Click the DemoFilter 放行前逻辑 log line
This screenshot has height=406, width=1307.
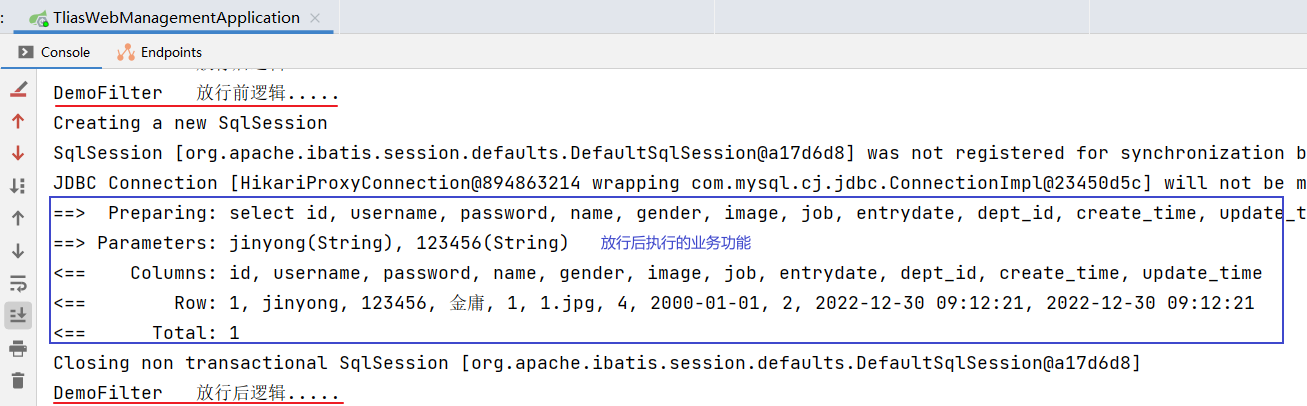[196, 93]
